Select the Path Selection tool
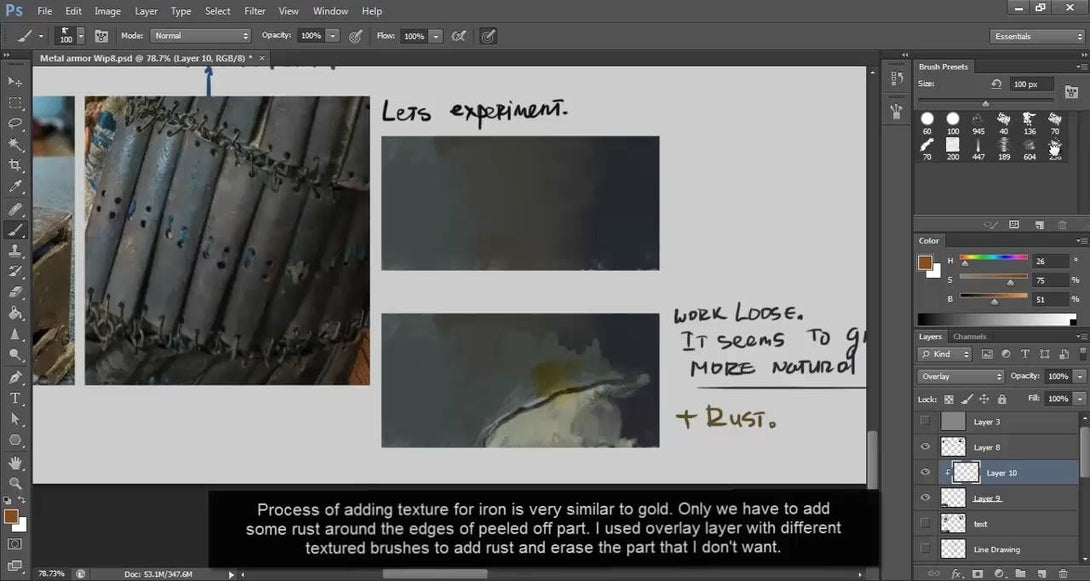Viewport: 1090px width, 581px height. 15,419
